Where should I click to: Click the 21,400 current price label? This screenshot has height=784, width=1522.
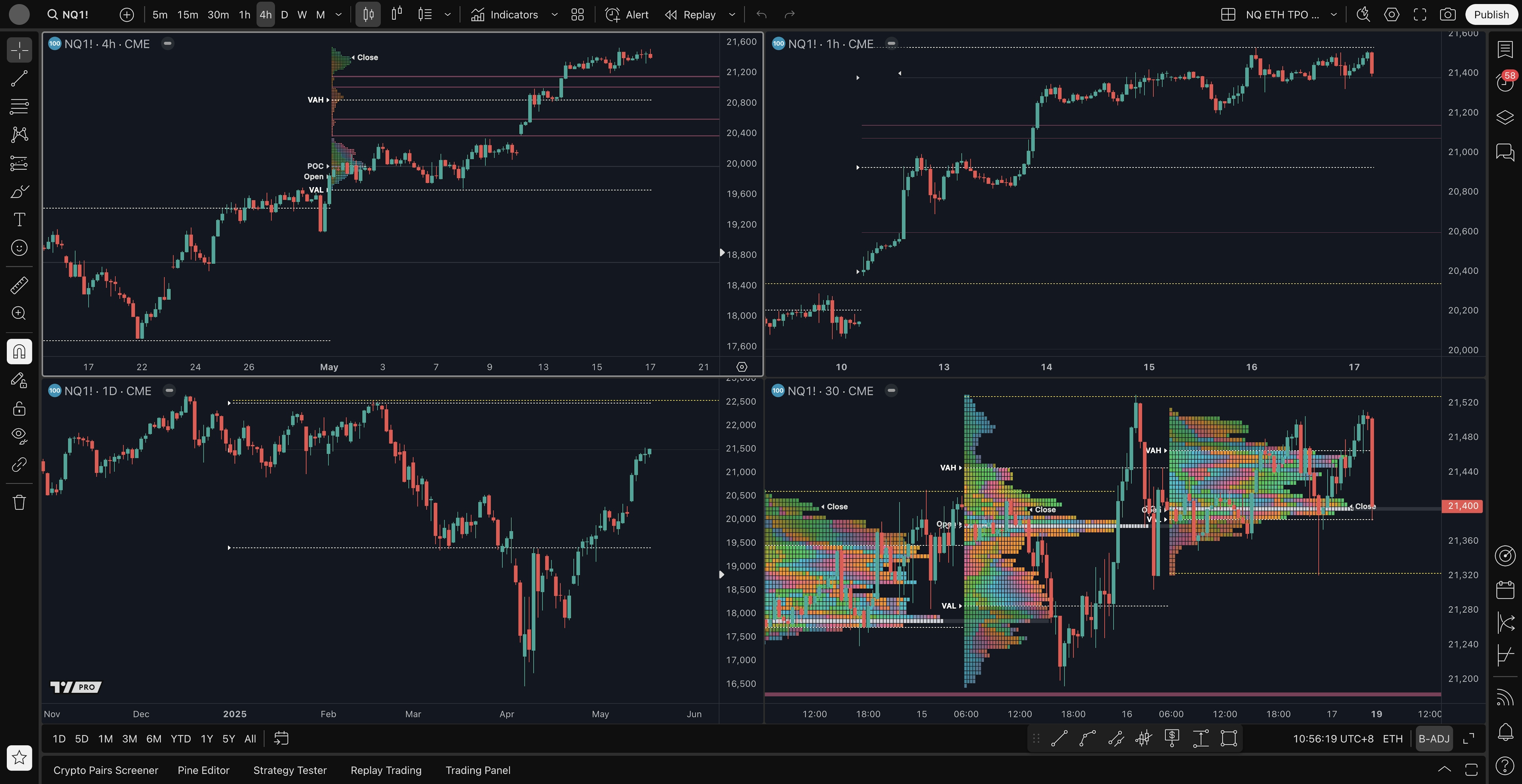tap(1462, 506)
